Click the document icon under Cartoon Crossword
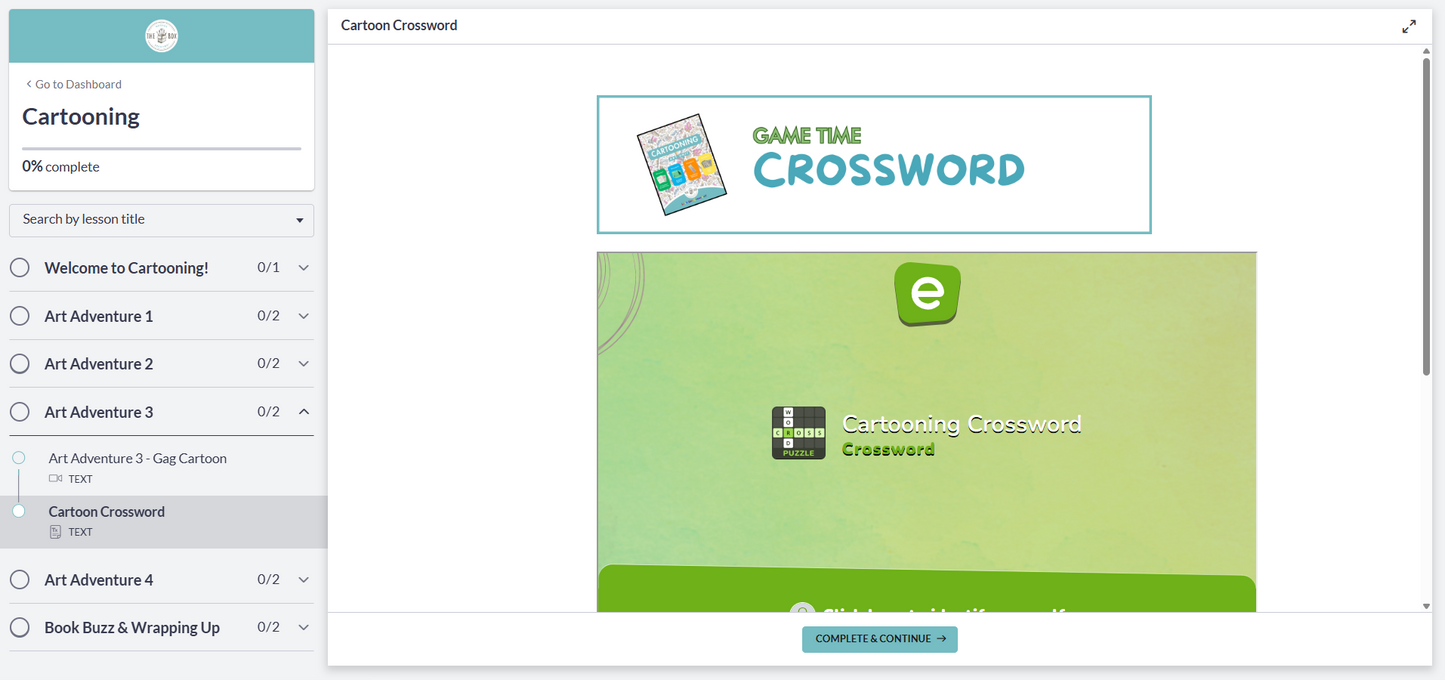 (55, 532)
